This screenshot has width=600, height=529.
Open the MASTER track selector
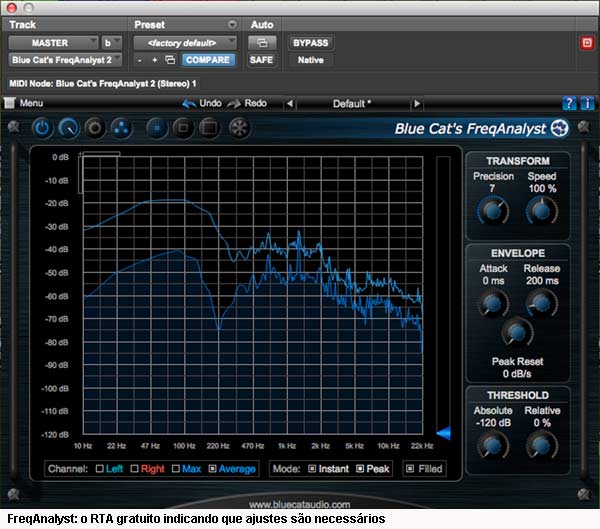click(x=53, y=43)
